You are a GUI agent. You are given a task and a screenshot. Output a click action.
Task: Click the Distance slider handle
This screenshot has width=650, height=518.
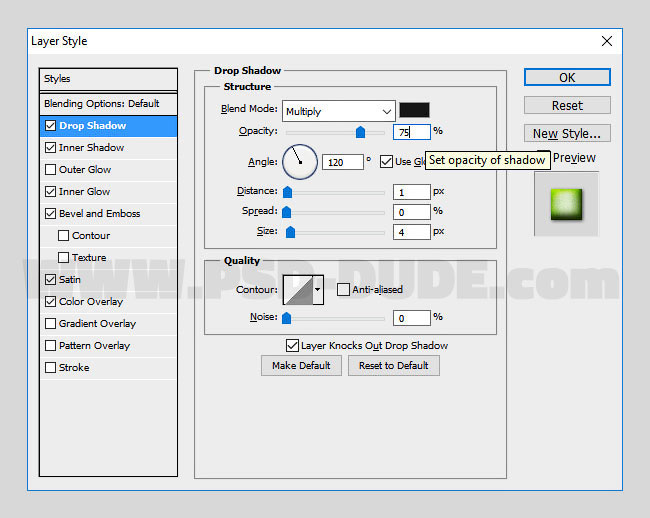pos(287,192)
